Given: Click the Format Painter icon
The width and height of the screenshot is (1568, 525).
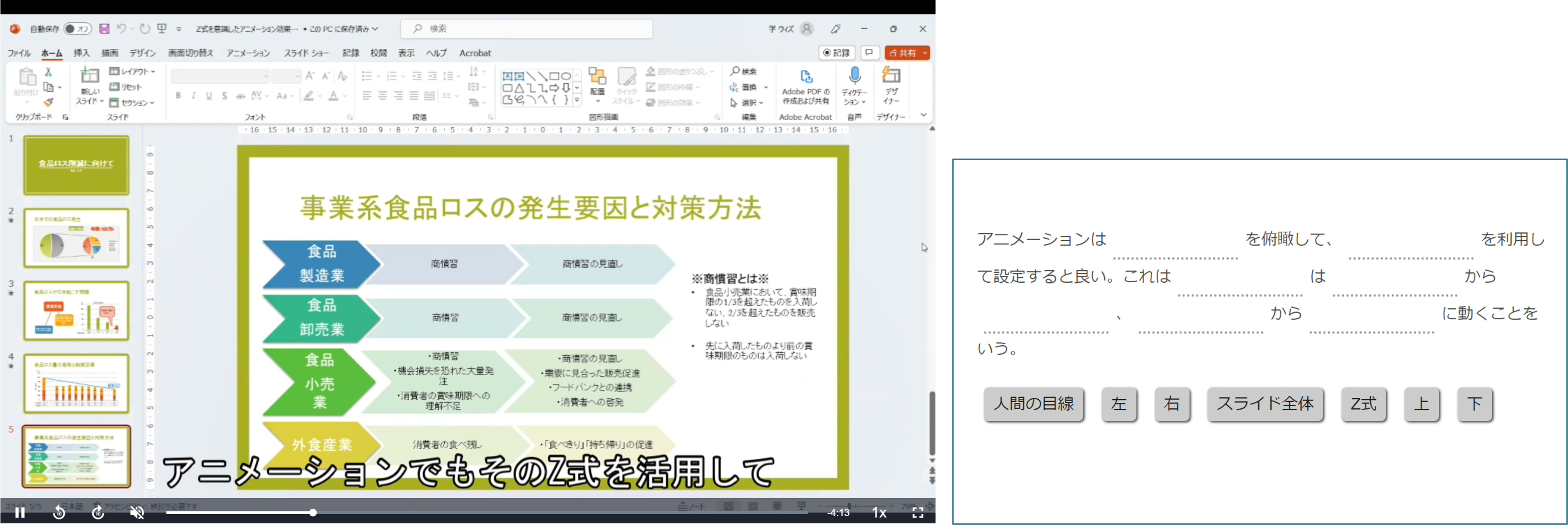Looking at the screenshot, I should (49, 102).
